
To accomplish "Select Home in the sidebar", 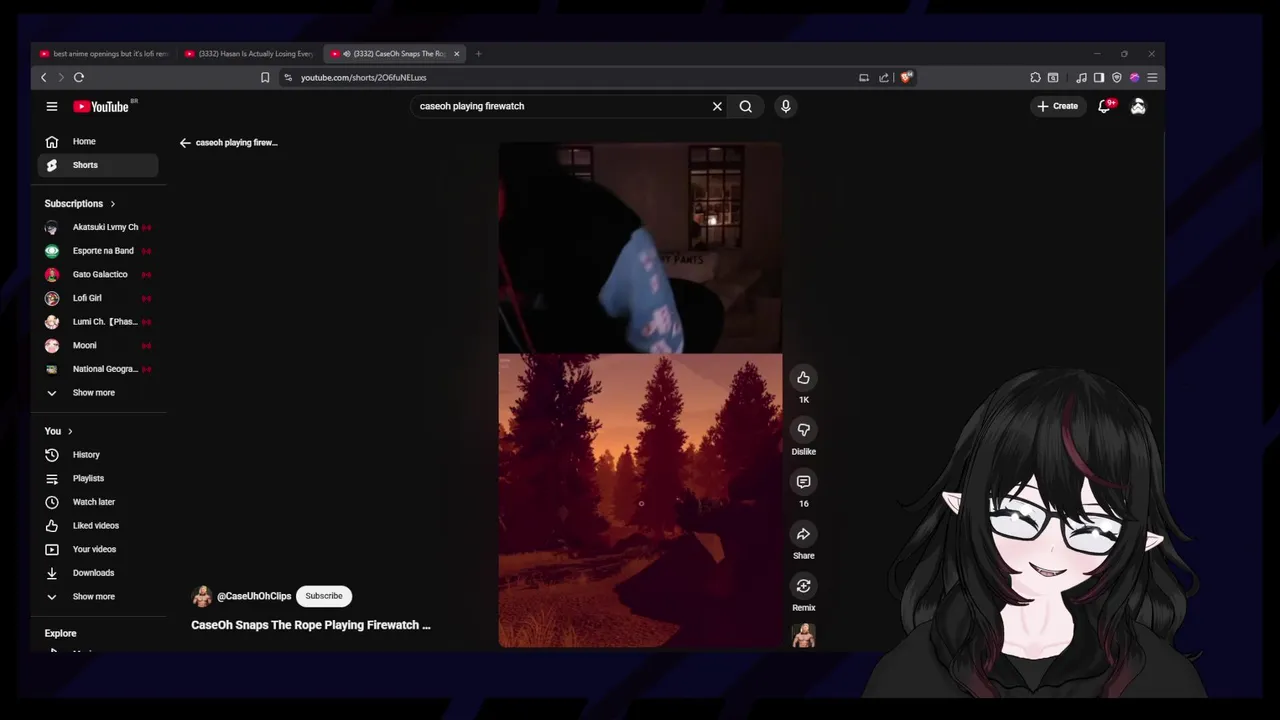I will click(98, 142).
